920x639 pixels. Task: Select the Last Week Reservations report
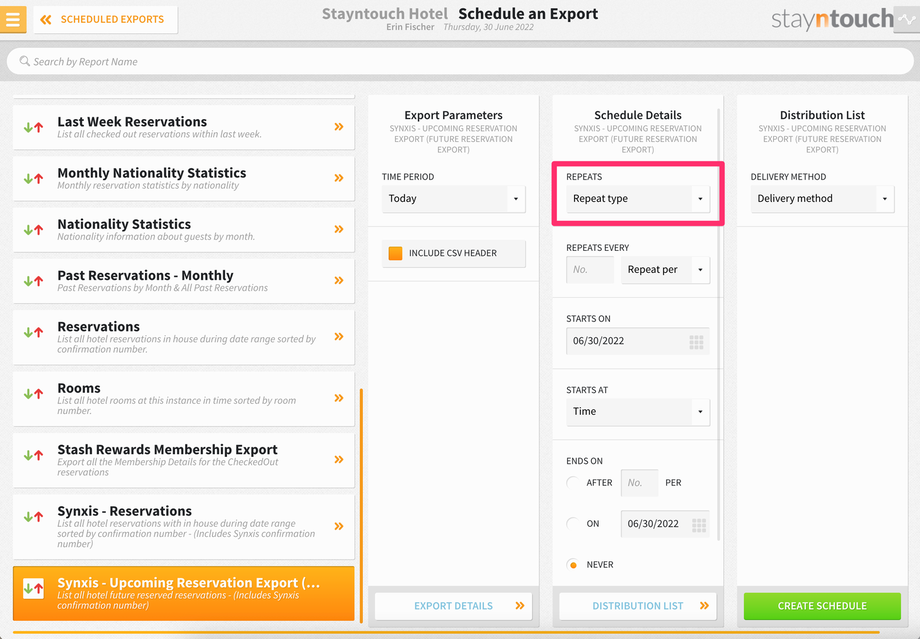pos(184,127)
